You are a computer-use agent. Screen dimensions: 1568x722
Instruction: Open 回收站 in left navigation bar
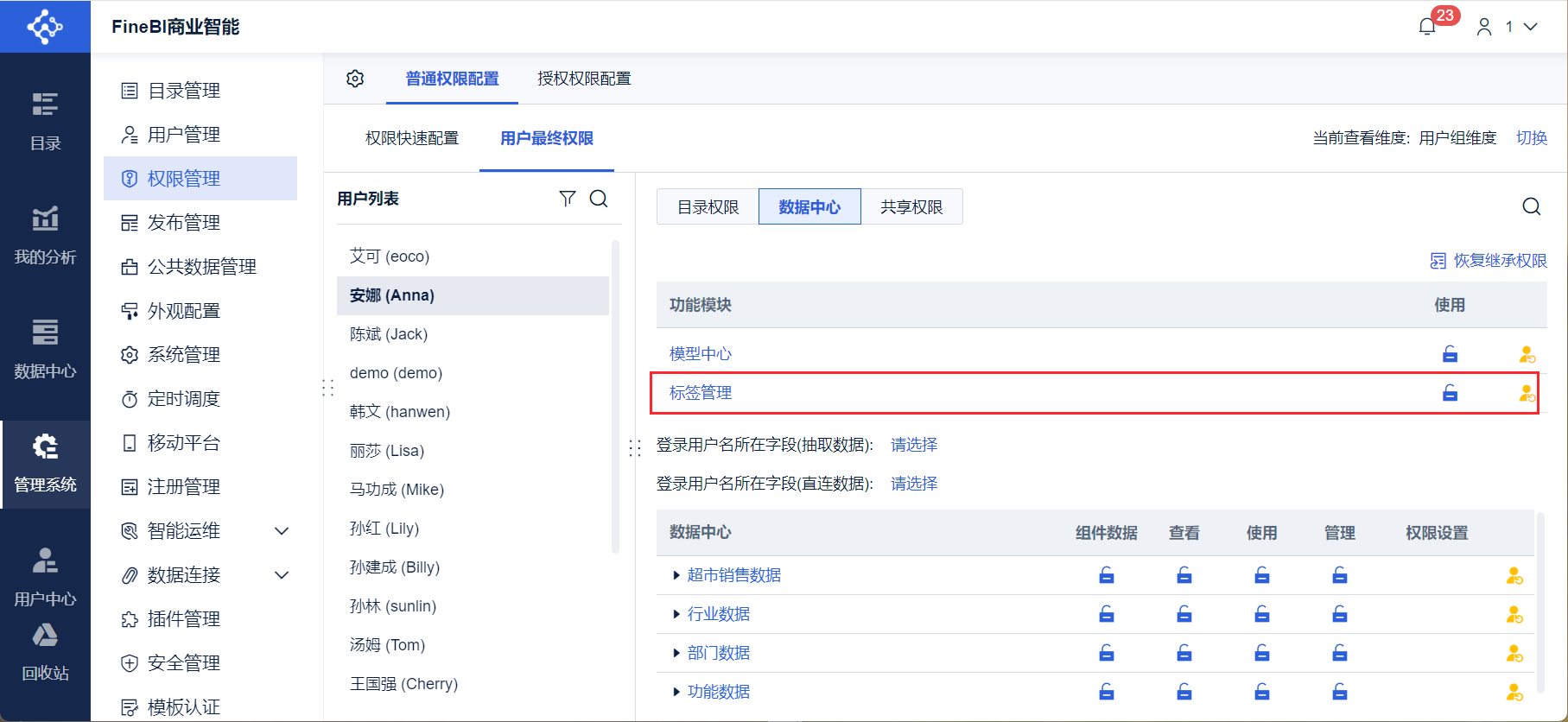coord(45,652)
